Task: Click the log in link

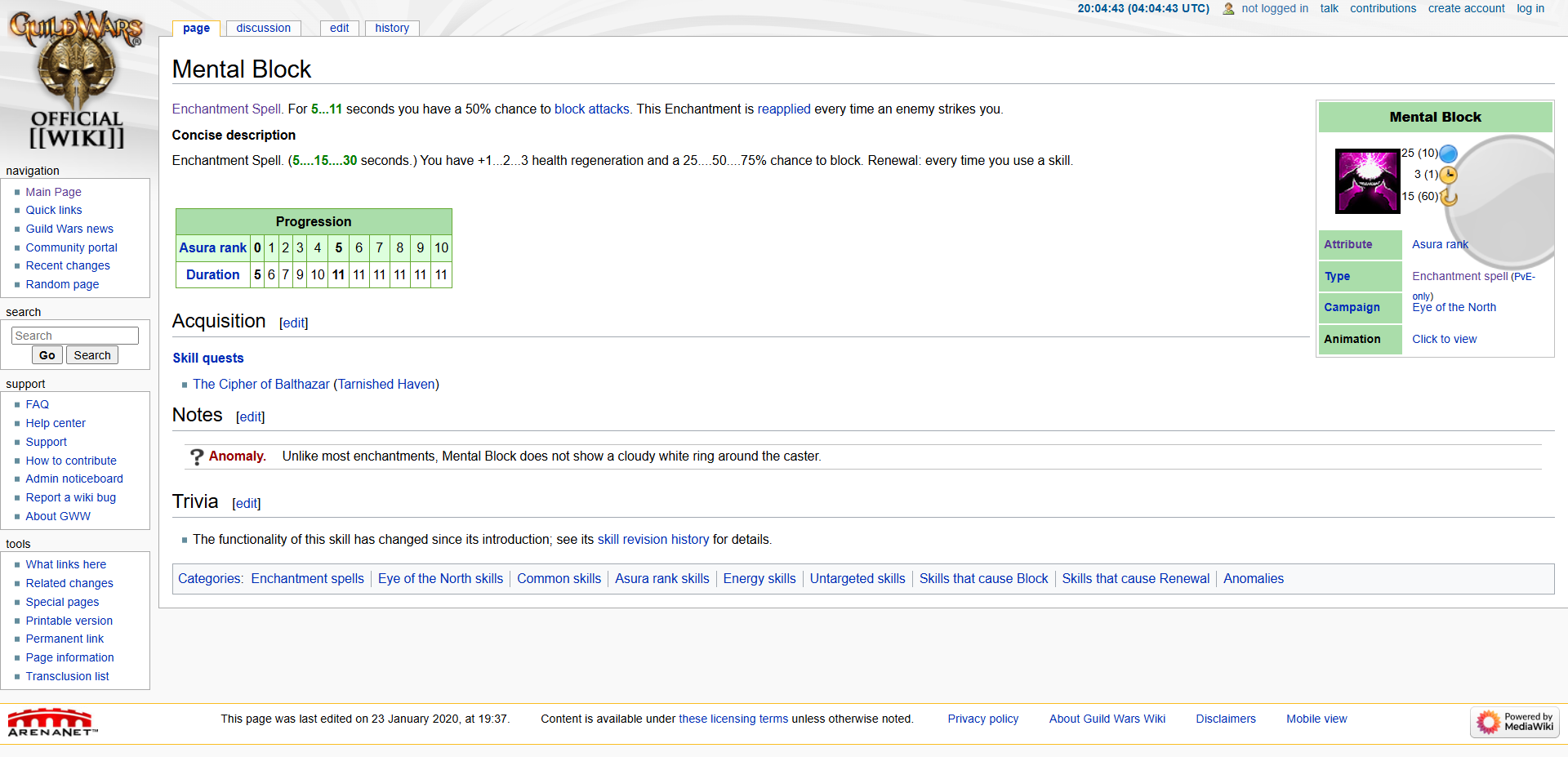Action: 1530,8
